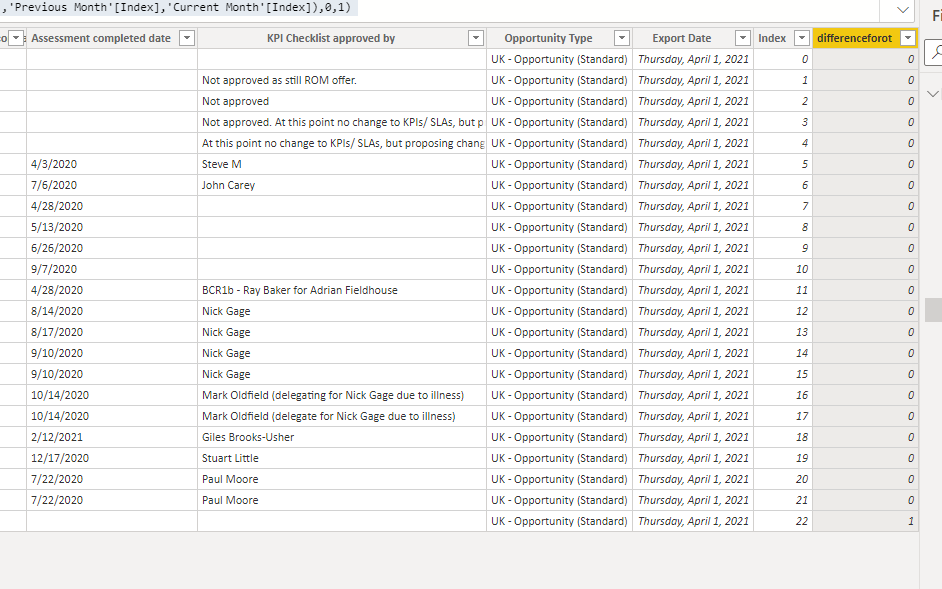This screenshot has height=589, width=942.
Task: Open Index column filter dropdown
Action: coord(801,38)
